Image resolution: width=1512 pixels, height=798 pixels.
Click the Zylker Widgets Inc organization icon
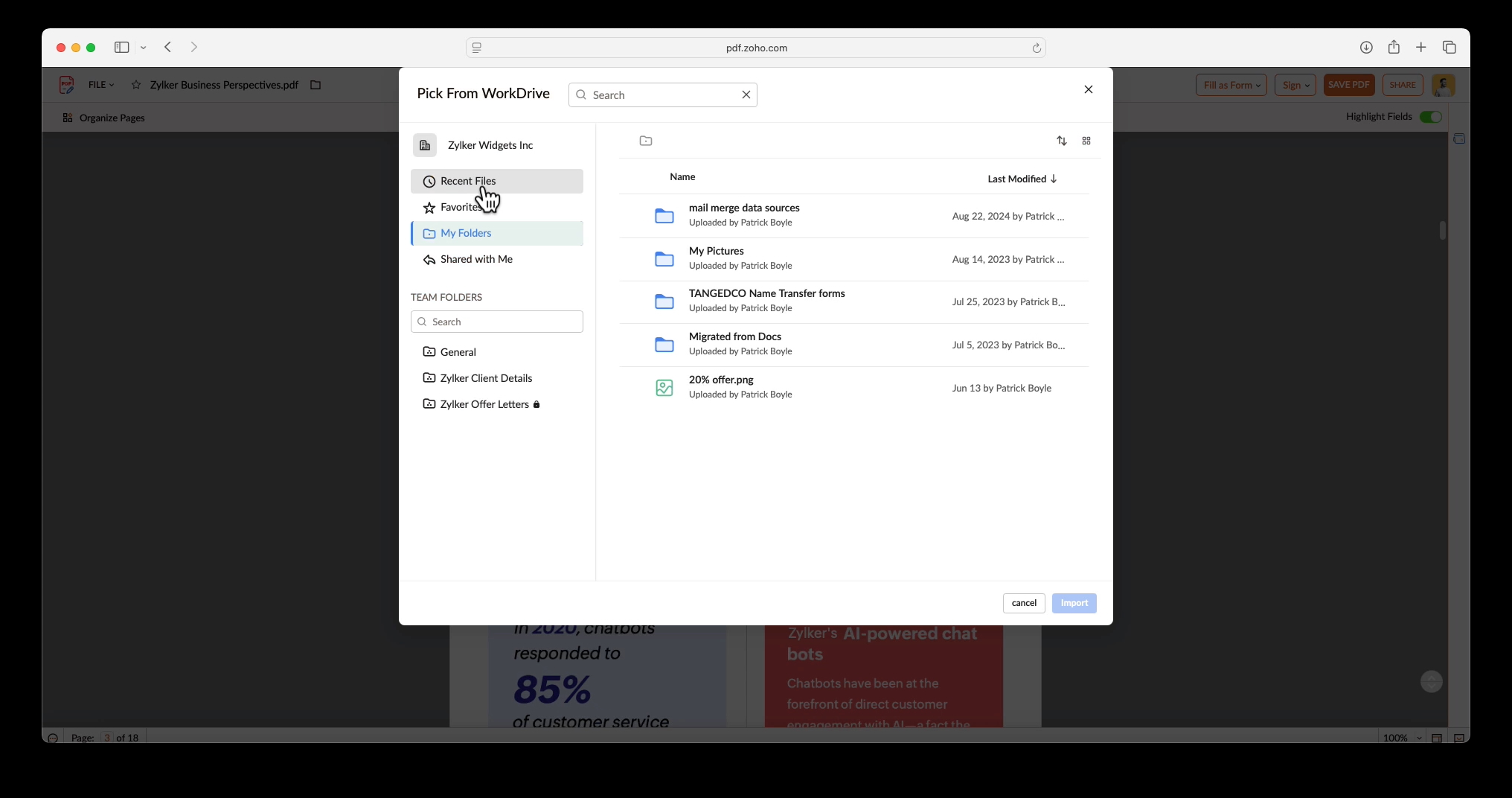click(x=425, y=145)
